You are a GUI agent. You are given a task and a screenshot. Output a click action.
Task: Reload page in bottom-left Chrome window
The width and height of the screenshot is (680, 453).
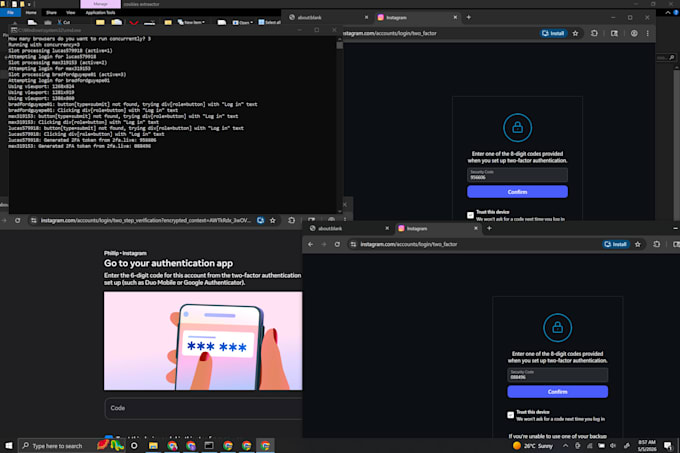(17, 221)
